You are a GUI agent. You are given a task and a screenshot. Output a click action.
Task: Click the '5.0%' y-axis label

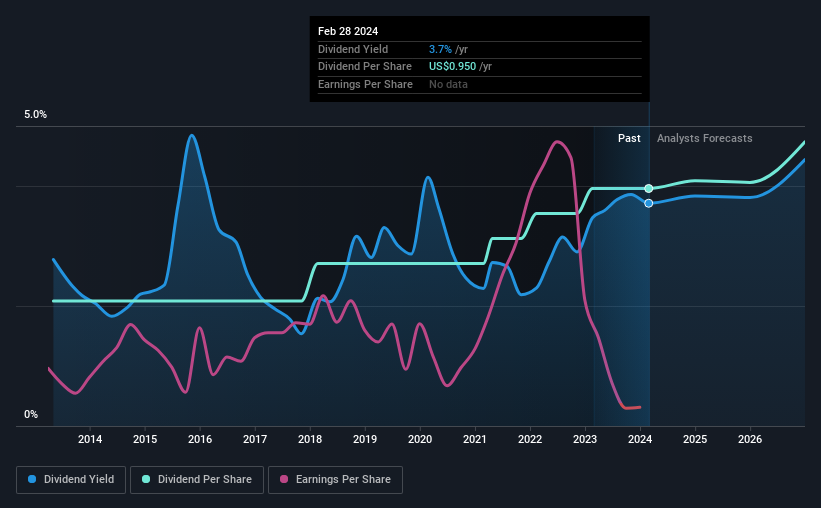point(35,115)
